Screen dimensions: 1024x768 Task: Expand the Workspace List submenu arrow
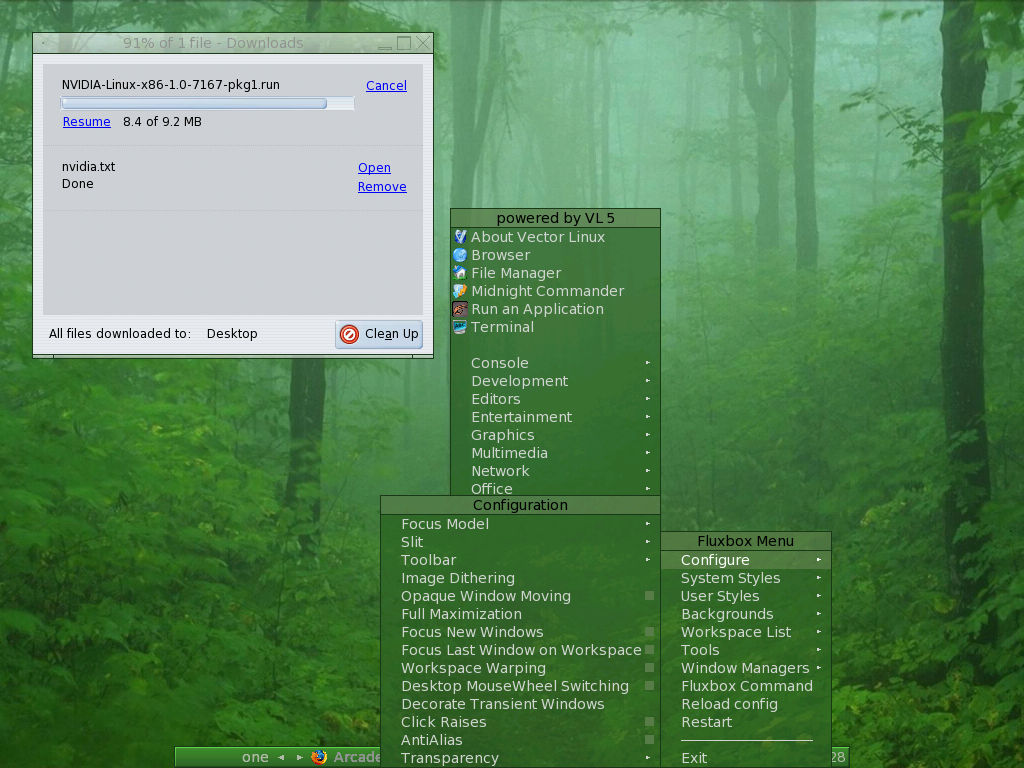819,632
